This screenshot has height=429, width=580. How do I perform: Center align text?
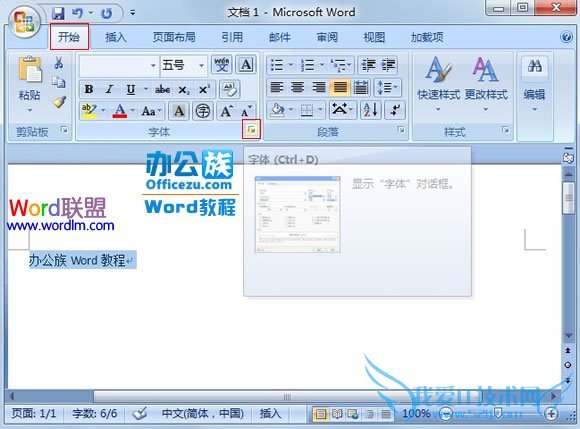[298, 88]
